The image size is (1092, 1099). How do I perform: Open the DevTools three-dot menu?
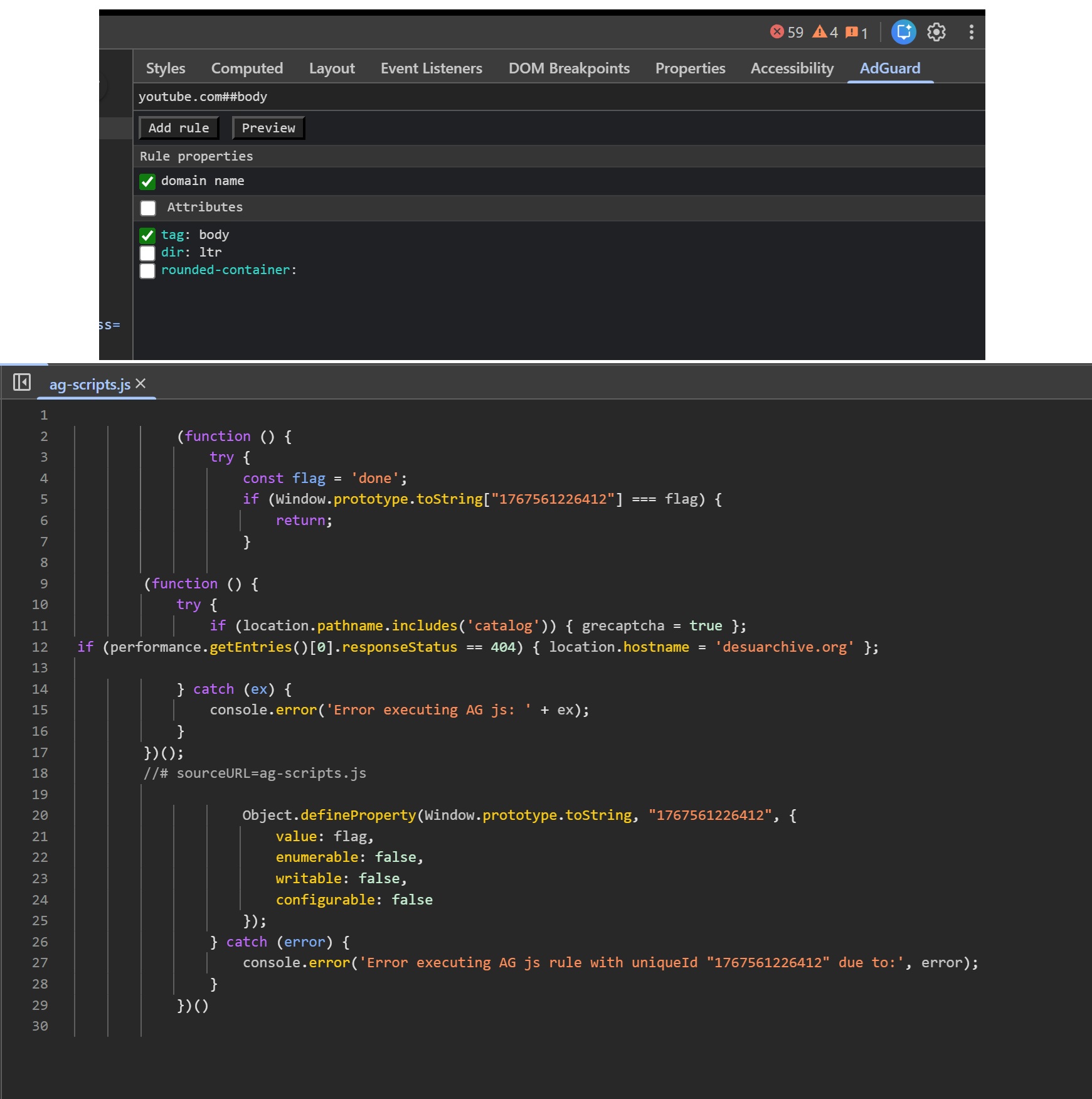point(971,32)
